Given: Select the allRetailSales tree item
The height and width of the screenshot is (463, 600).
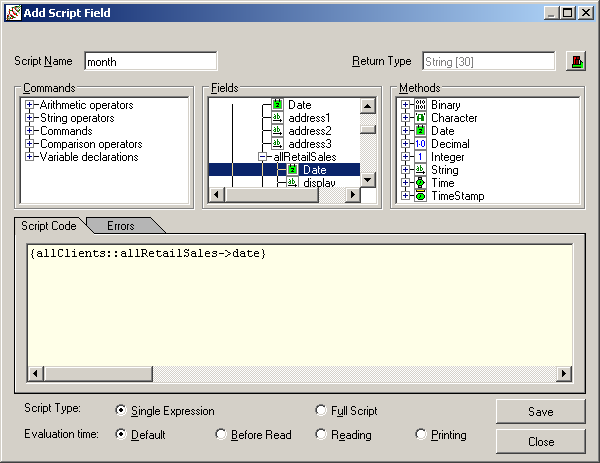Looking at the screenshot, I should [x=305, y=157].
